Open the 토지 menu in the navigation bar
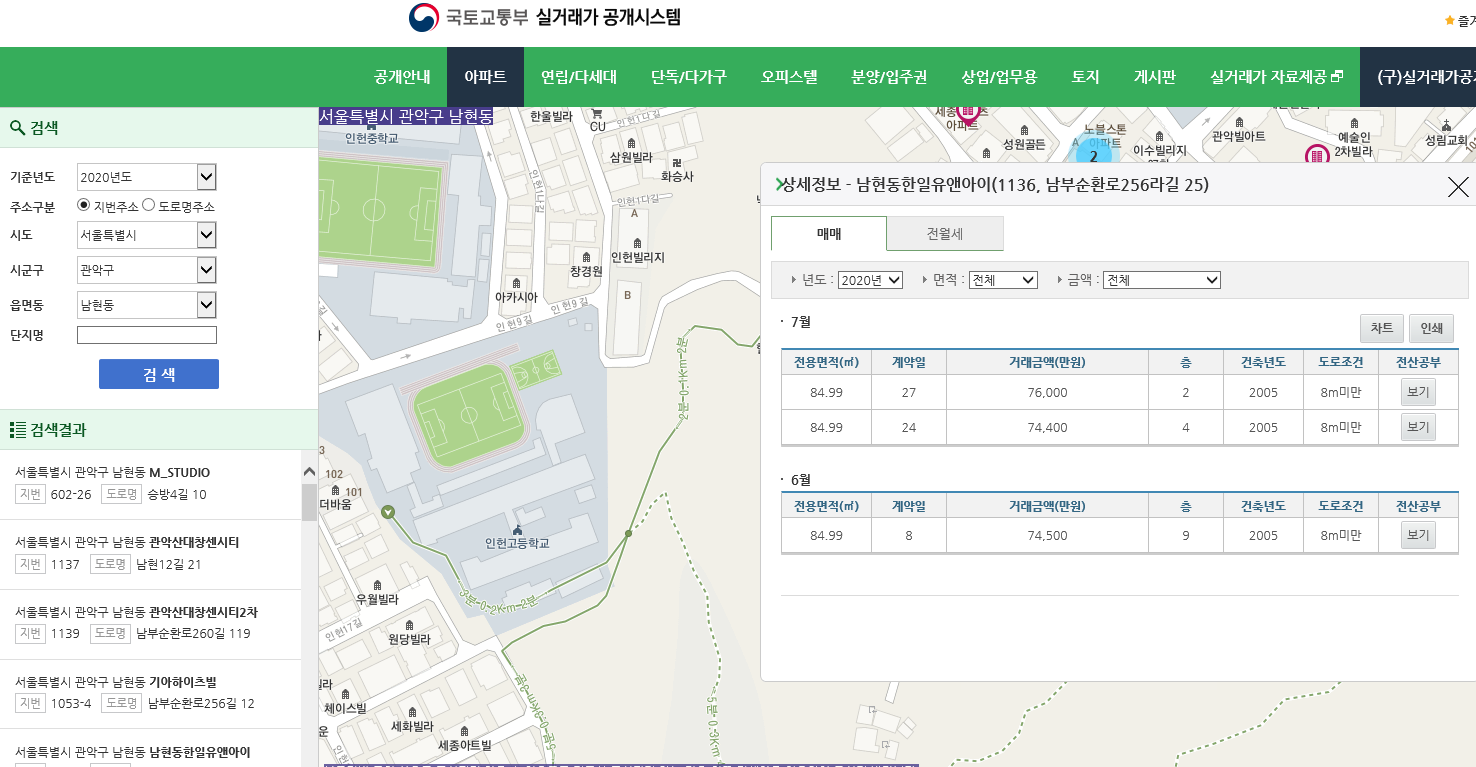 [1084, 77]
